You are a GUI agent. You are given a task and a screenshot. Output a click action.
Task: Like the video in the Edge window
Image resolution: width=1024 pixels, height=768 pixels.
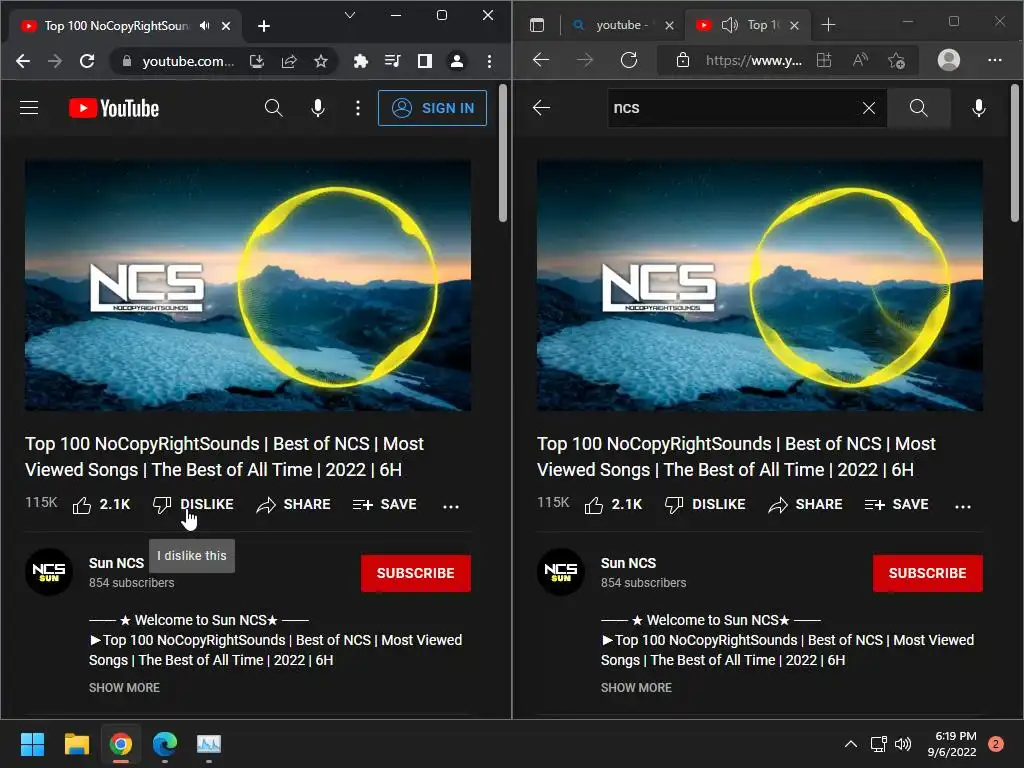click(x=613, y=505)
